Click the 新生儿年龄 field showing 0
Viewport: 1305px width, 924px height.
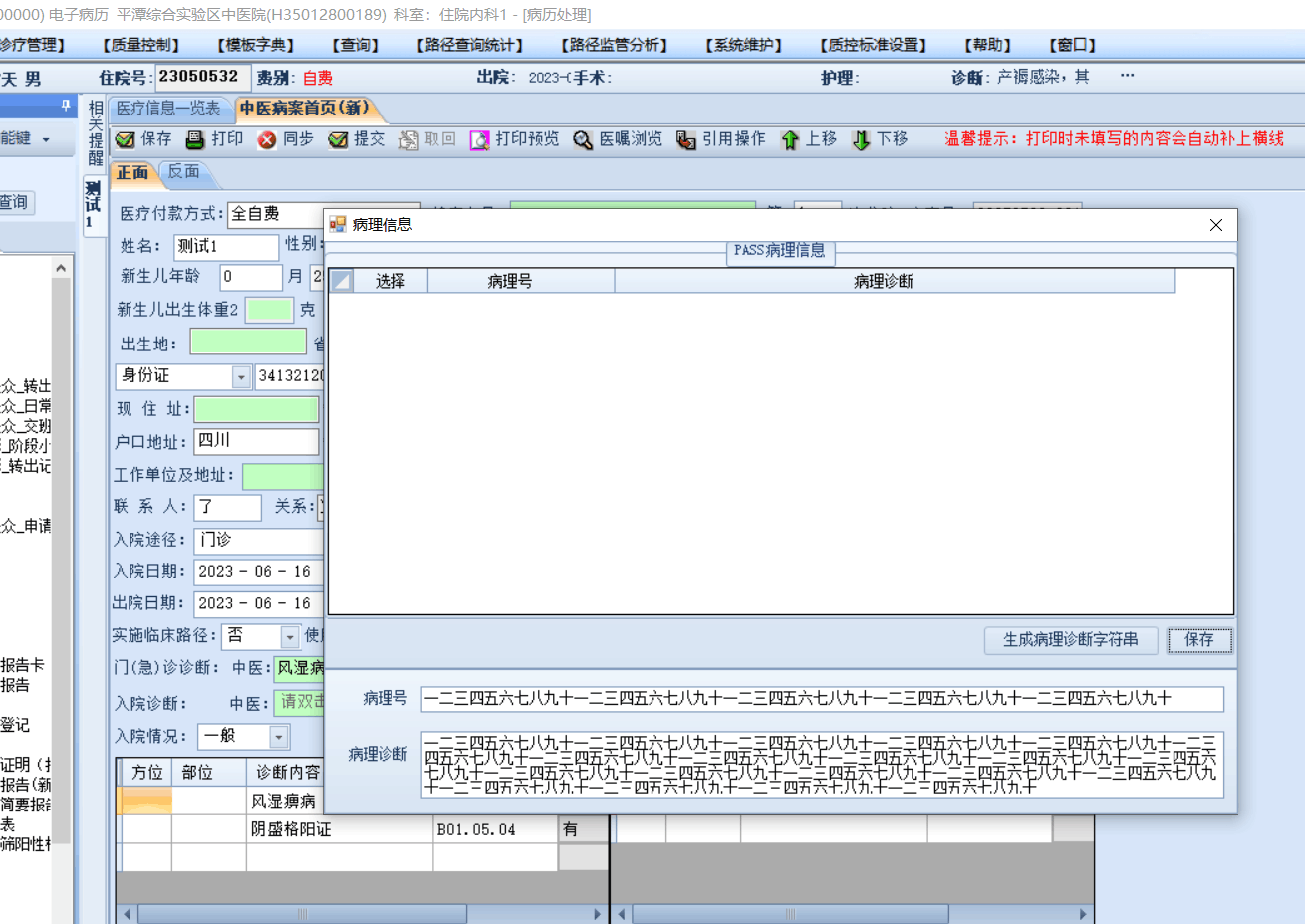point(251,277)
